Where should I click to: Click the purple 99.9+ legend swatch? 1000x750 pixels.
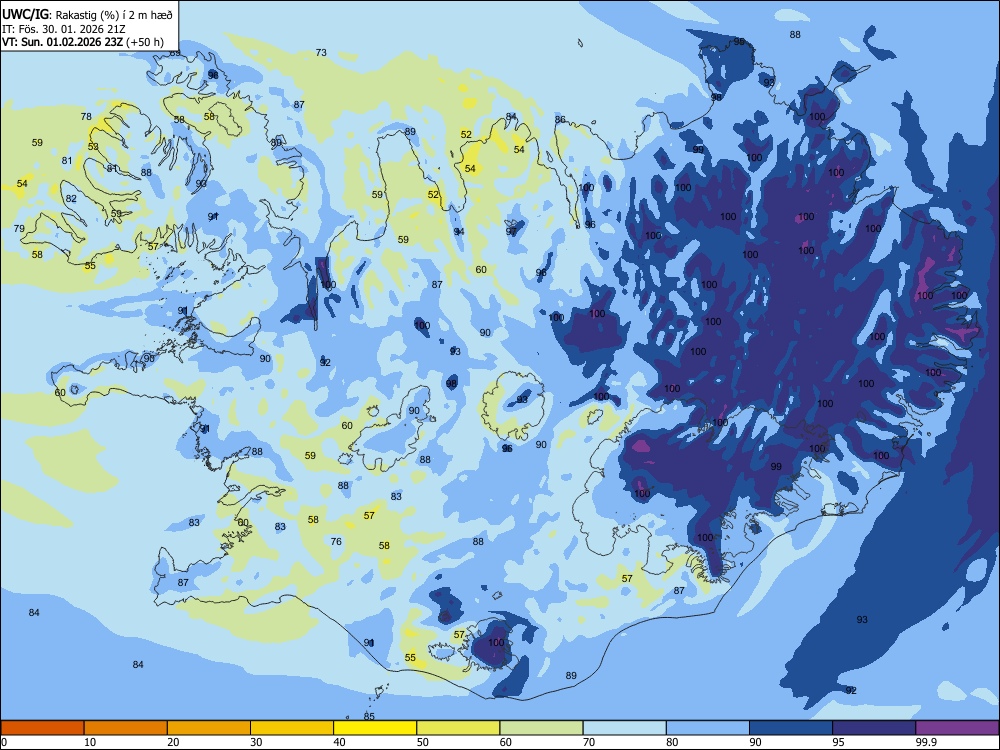(x=957, y=728)
